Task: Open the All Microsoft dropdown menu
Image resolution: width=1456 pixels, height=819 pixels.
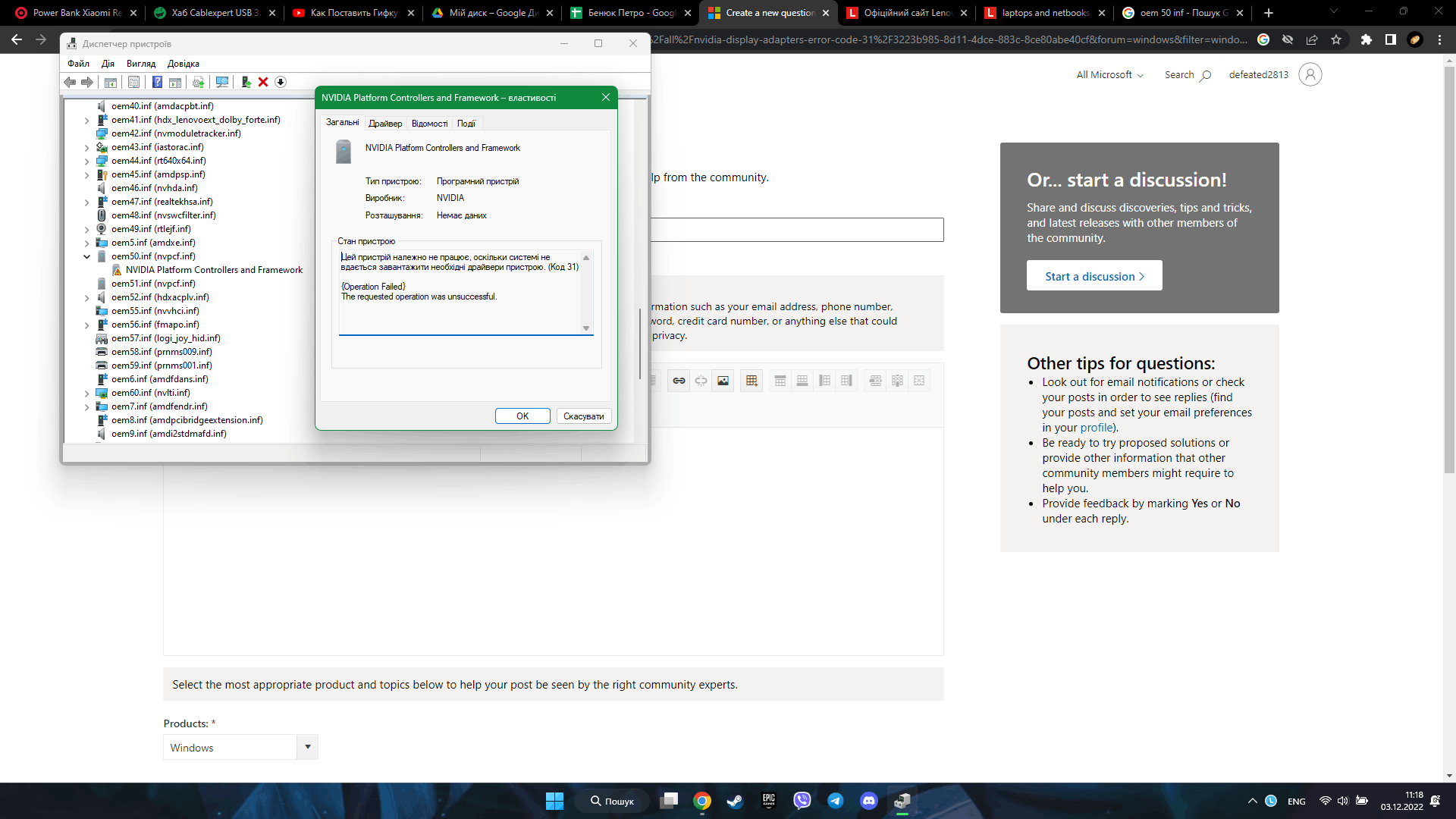Action: pos(1109,74)
